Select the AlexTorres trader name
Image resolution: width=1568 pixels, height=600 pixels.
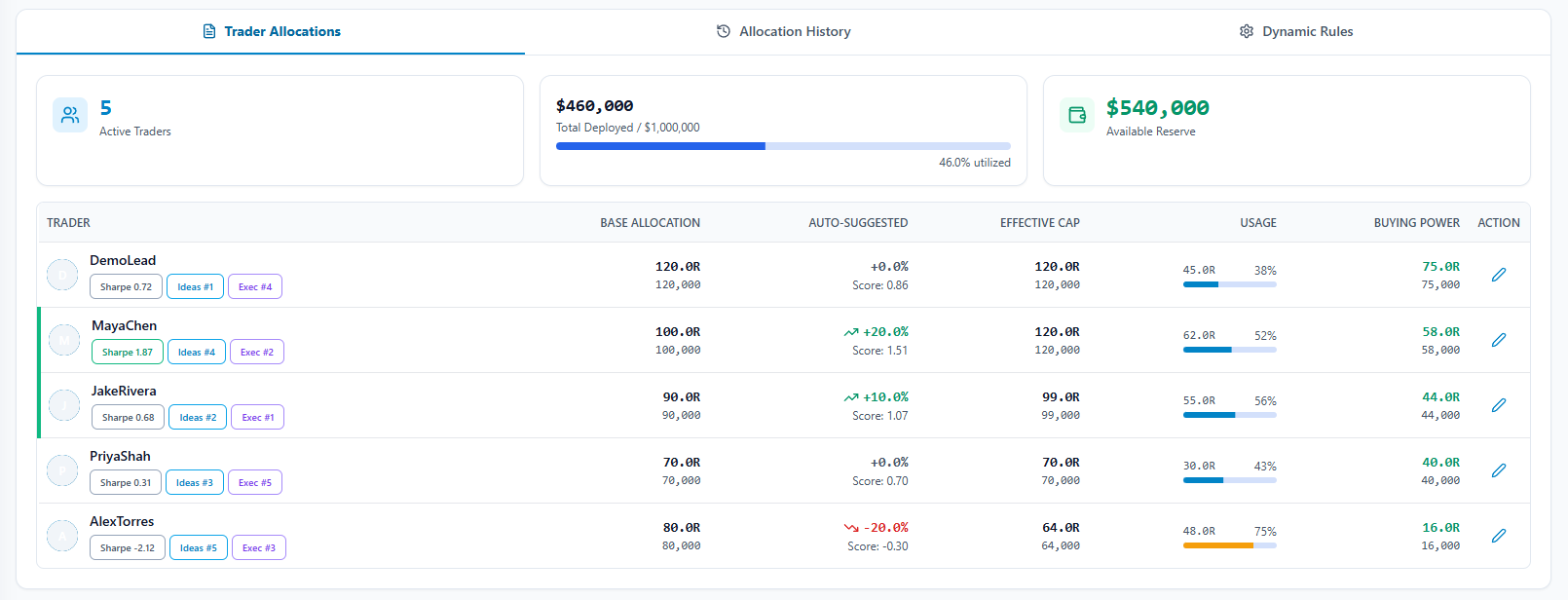(x=122, y=521)
